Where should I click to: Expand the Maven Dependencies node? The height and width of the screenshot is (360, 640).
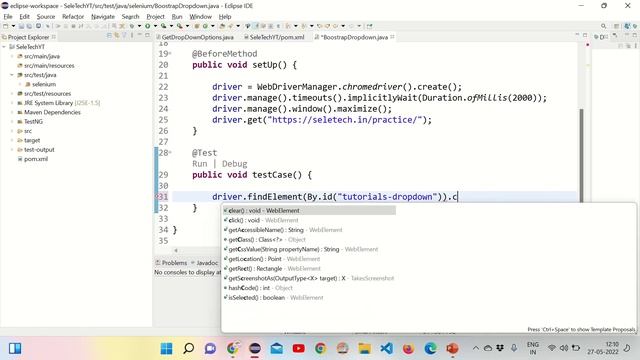(x=12, y=112)
